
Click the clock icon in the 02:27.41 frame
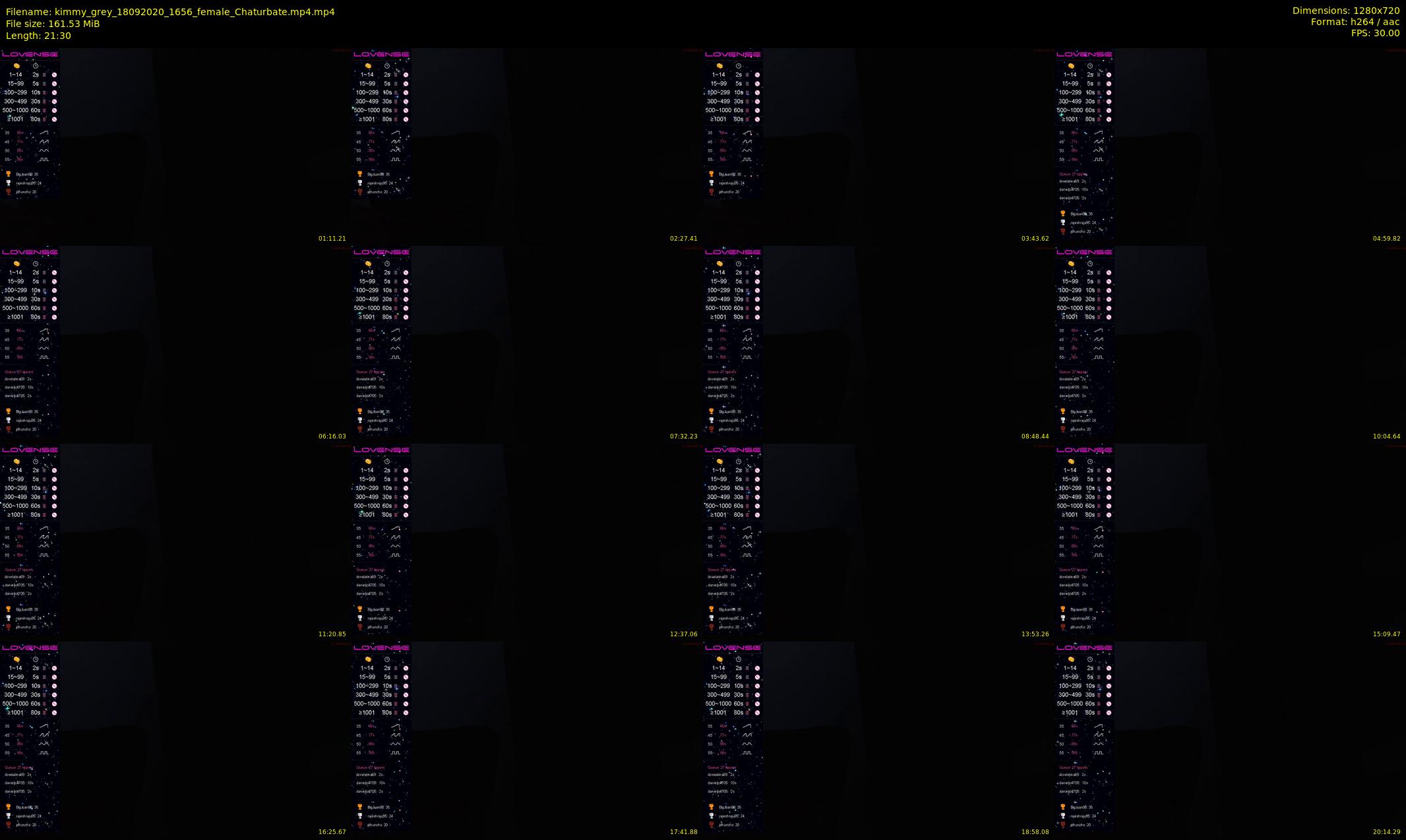(387, 66)
